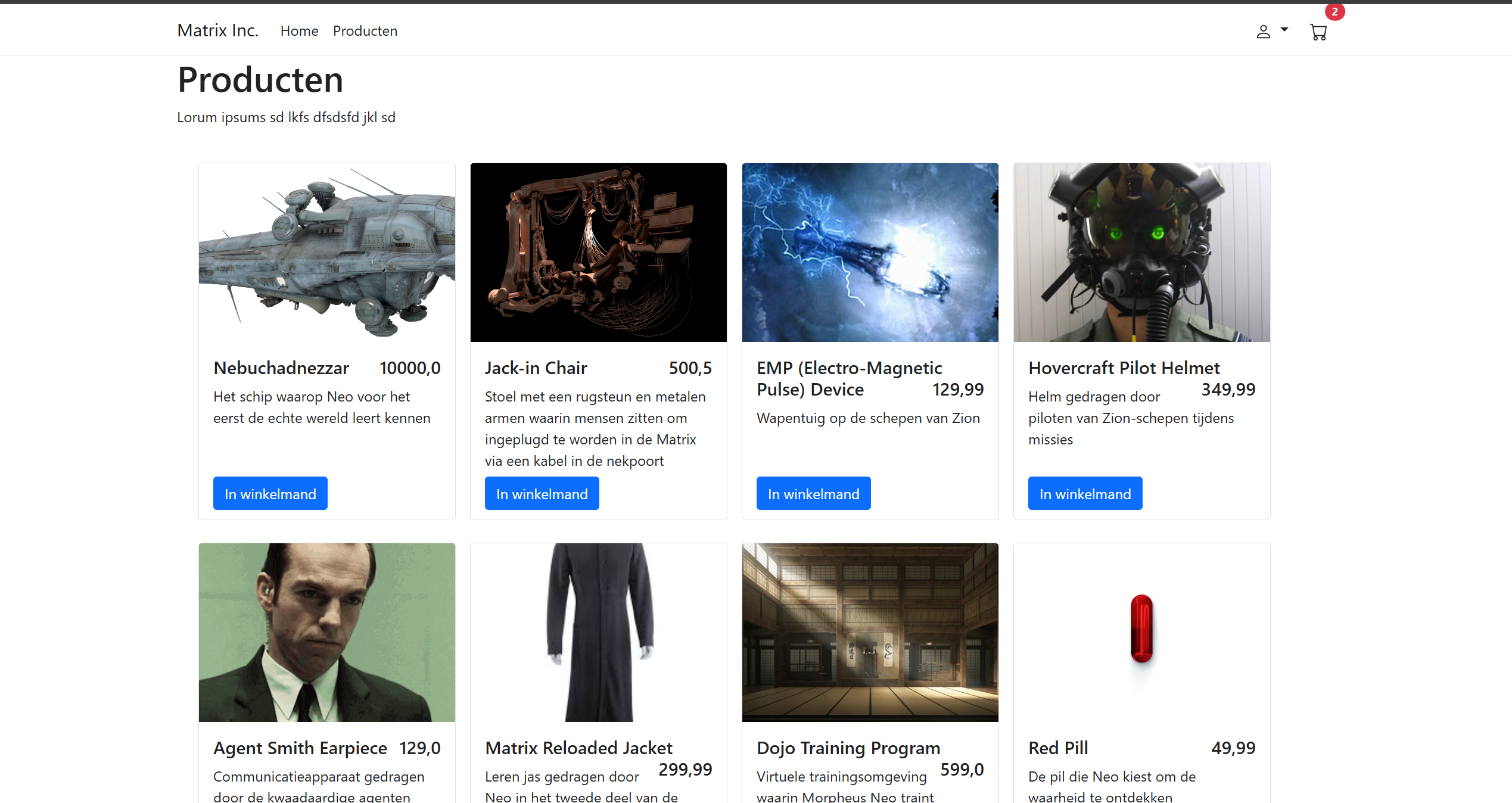Click the Producten page heading
Screen dimensions: 1512x803
pos(260,80)
